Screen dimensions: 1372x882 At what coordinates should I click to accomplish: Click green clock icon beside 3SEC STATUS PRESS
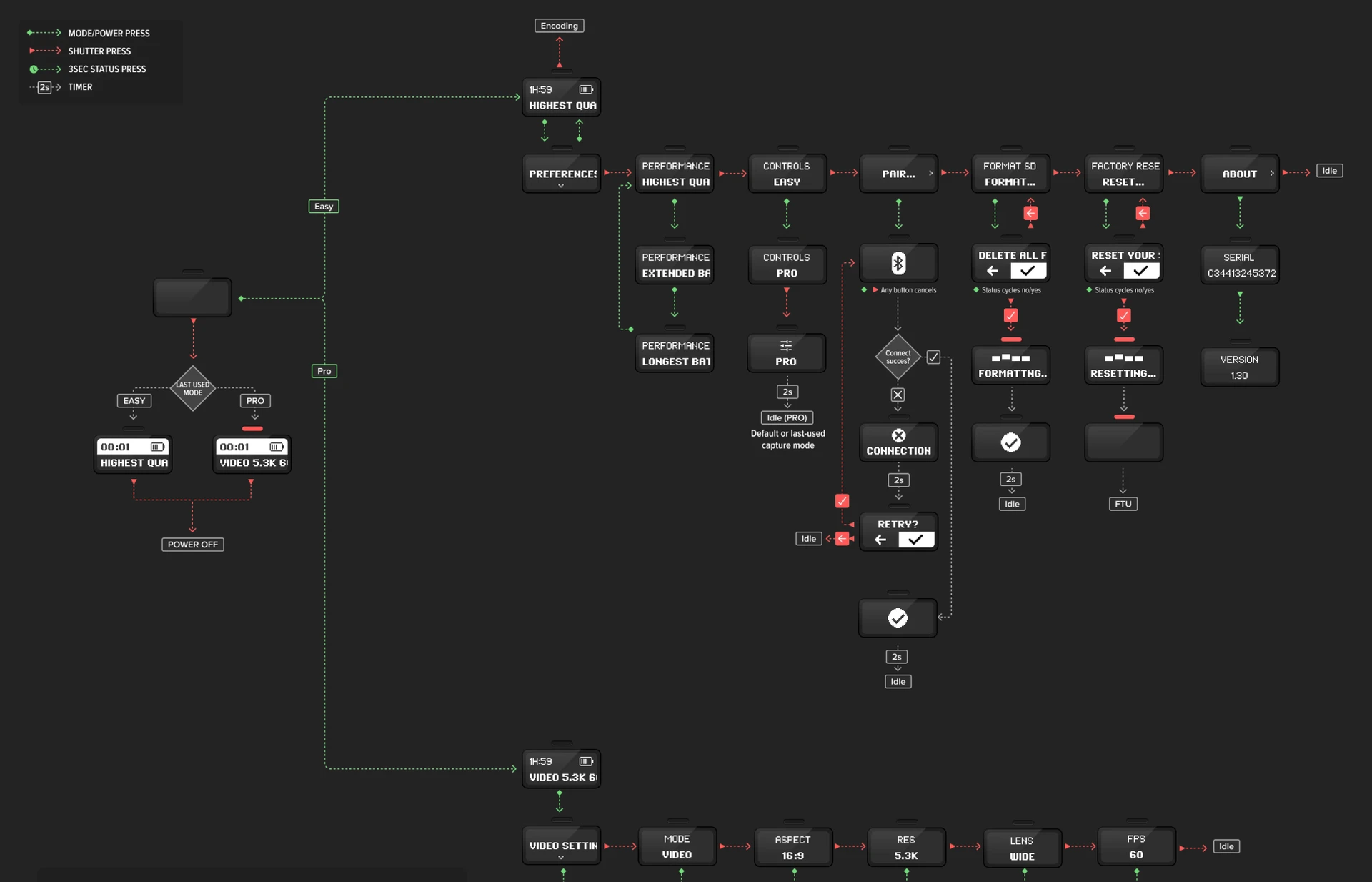tap(34, 69)
